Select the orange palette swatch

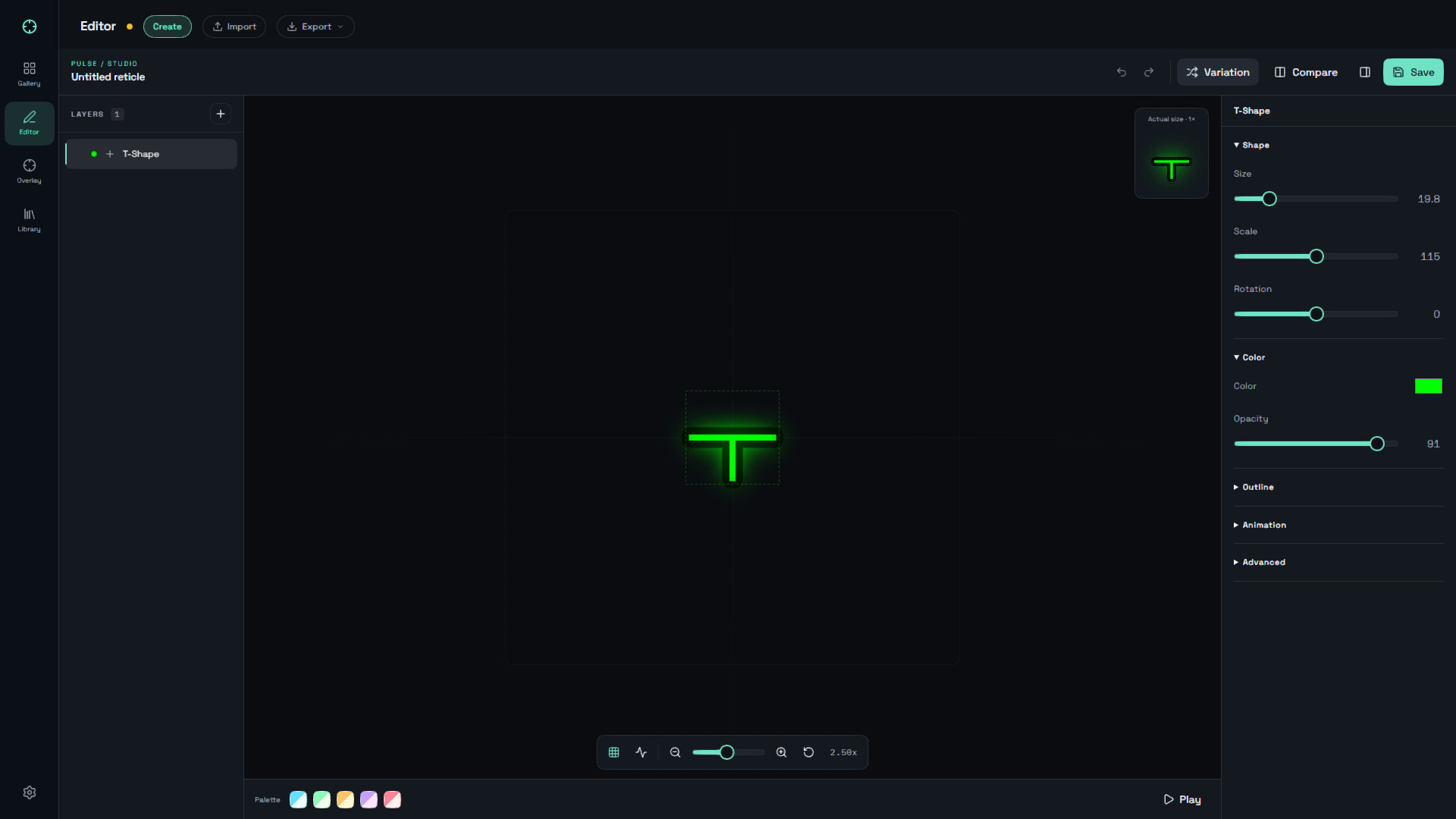click(346, 799)
